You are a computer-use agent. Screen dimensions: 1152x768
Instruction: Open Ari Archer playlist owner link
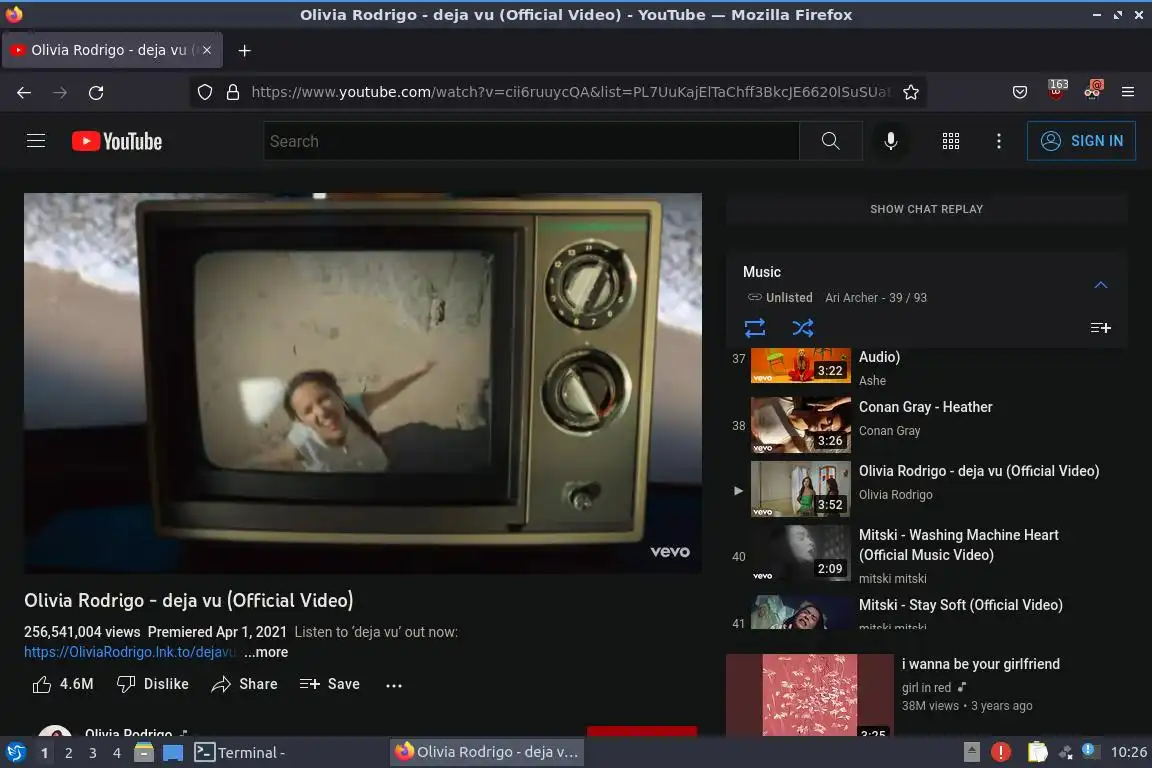[x=851, y=298]
